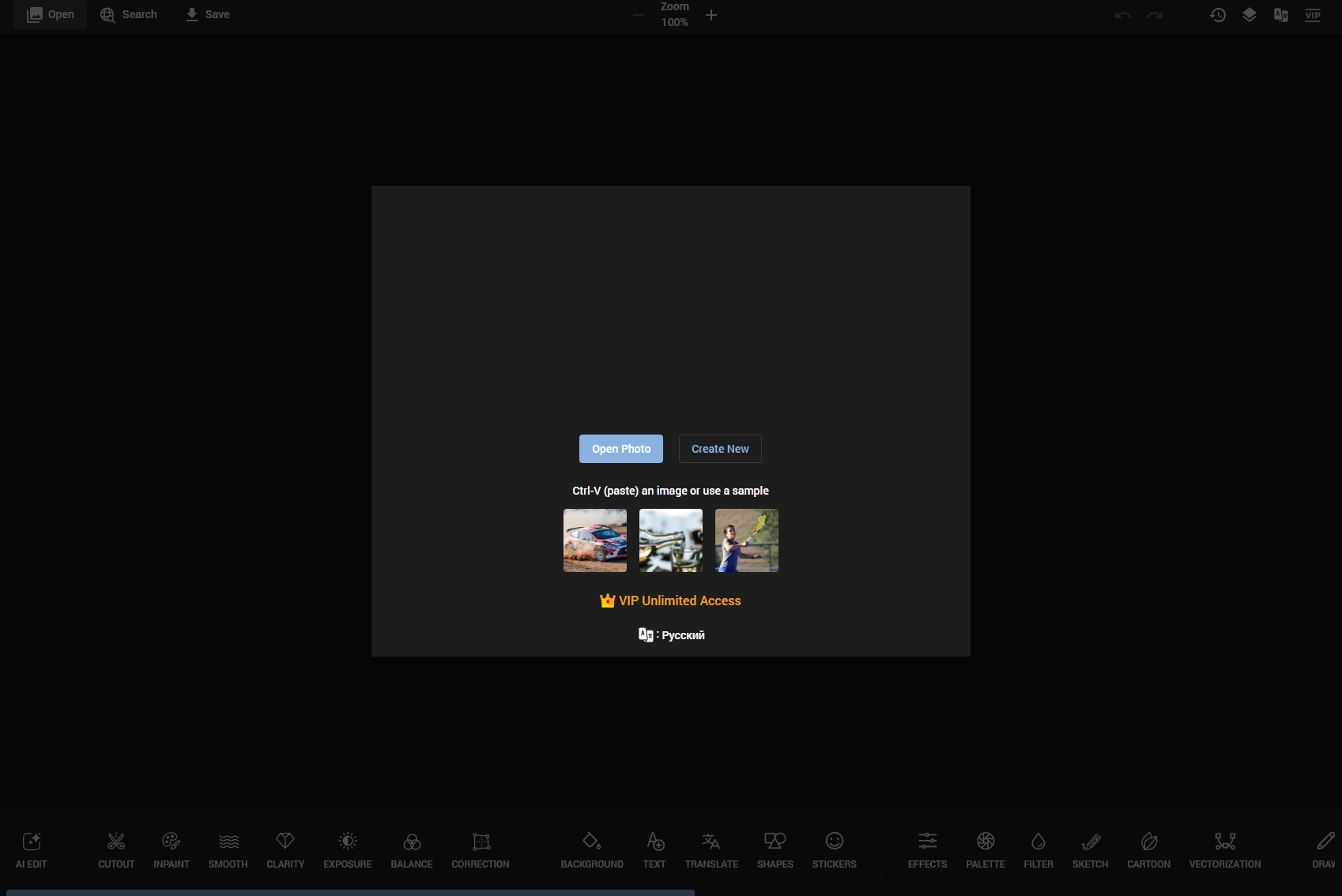Open the layers icon in top bar
This screenshot has height=896, width=1342.
pos(1250,15)
